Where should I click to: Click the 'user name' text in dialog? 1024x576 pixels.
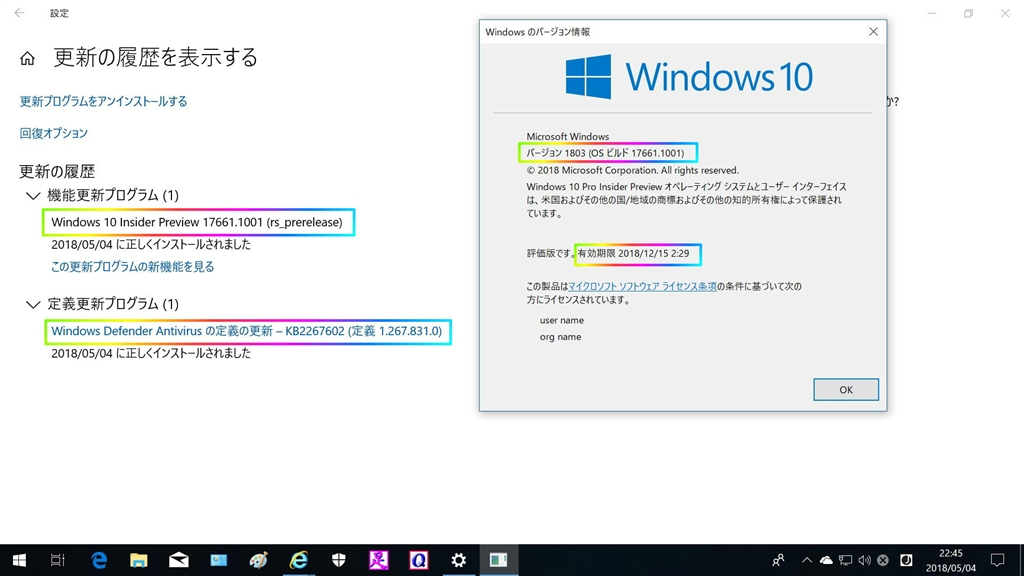click(x=562, y=320)
